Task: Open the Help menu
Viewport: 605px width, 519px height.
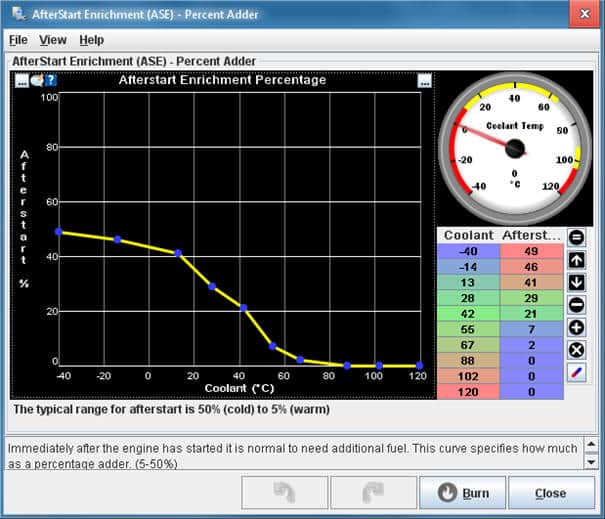Action: point(91,40)
